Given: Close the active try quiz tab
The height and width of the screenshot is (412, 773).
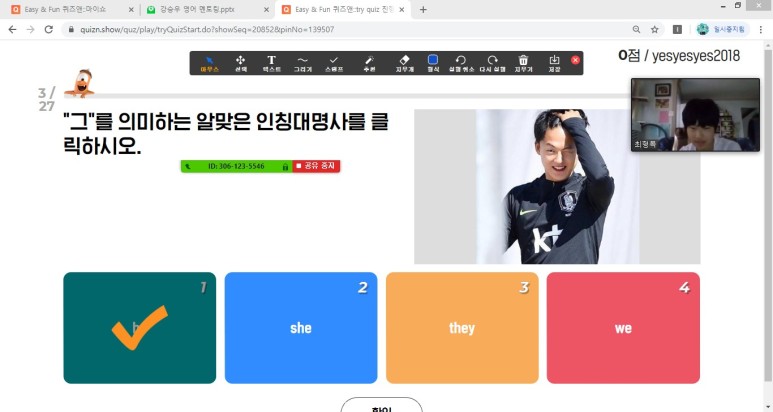Looking at the screenshot, I should 402,10.
